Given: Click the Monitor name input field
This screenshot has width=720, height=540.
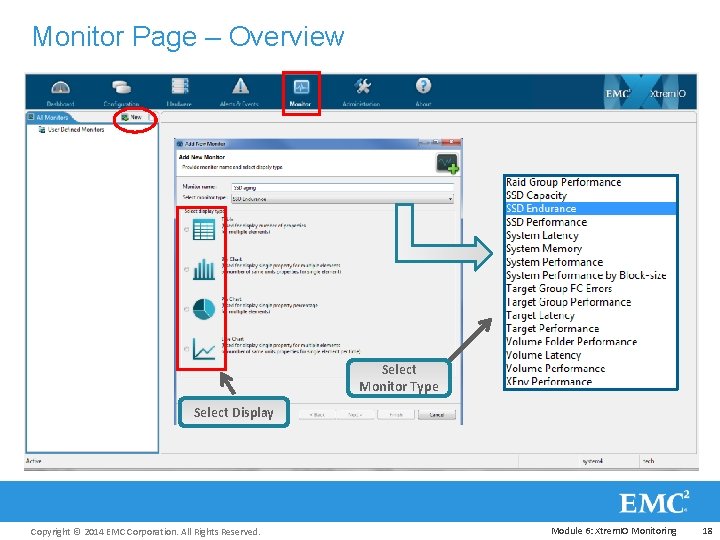Looking at the screenshot, I should click(x=342, y=188).
